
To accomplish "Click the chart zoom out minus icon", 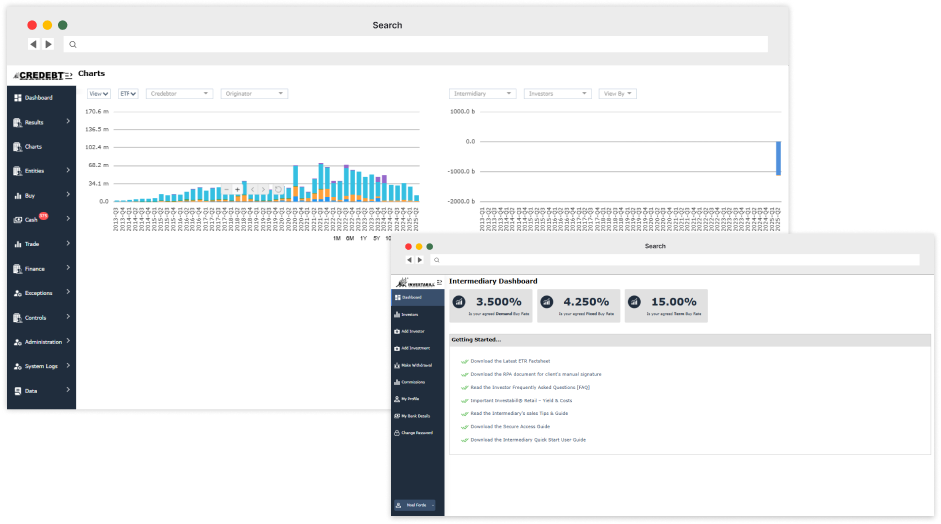I will pos(226,190).
